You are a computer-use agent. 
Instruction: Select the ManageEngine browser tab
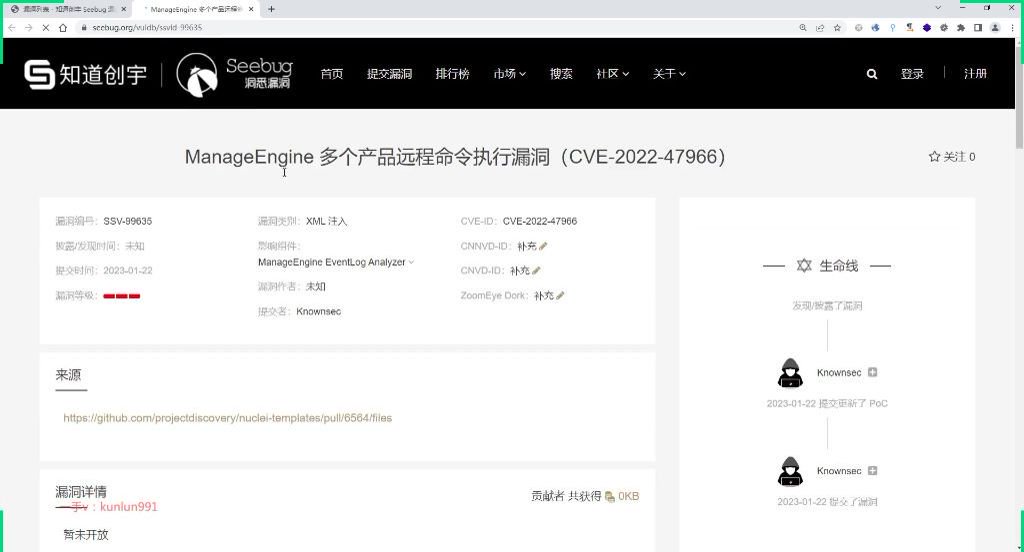click(194, 9)
